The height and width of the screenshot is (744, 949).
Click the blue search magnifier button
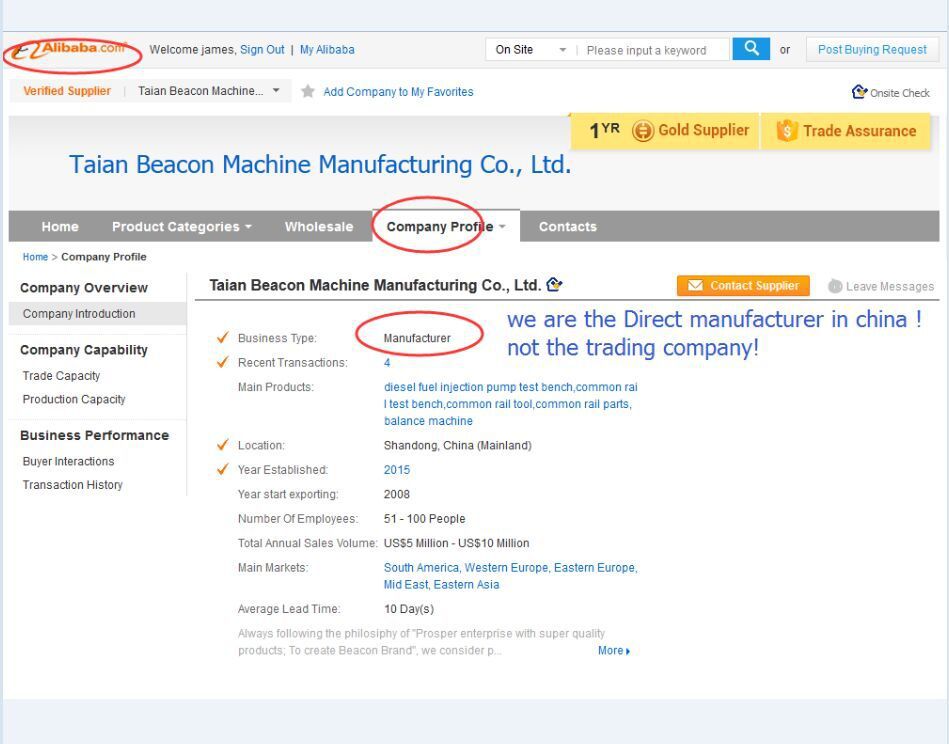[750, 49]
